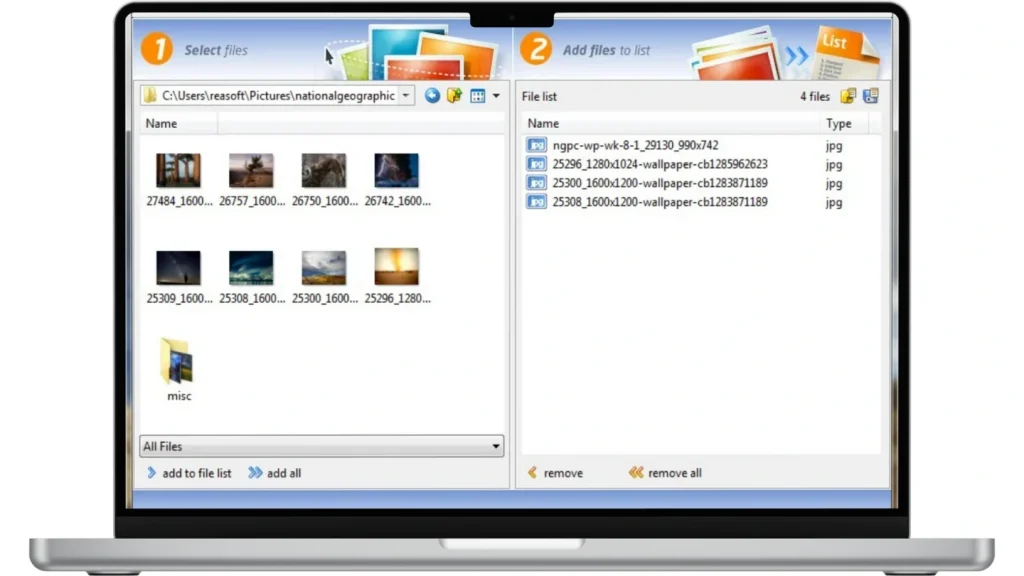Select the 25296_1280 sunset thumbnail

tap(396, 268)
